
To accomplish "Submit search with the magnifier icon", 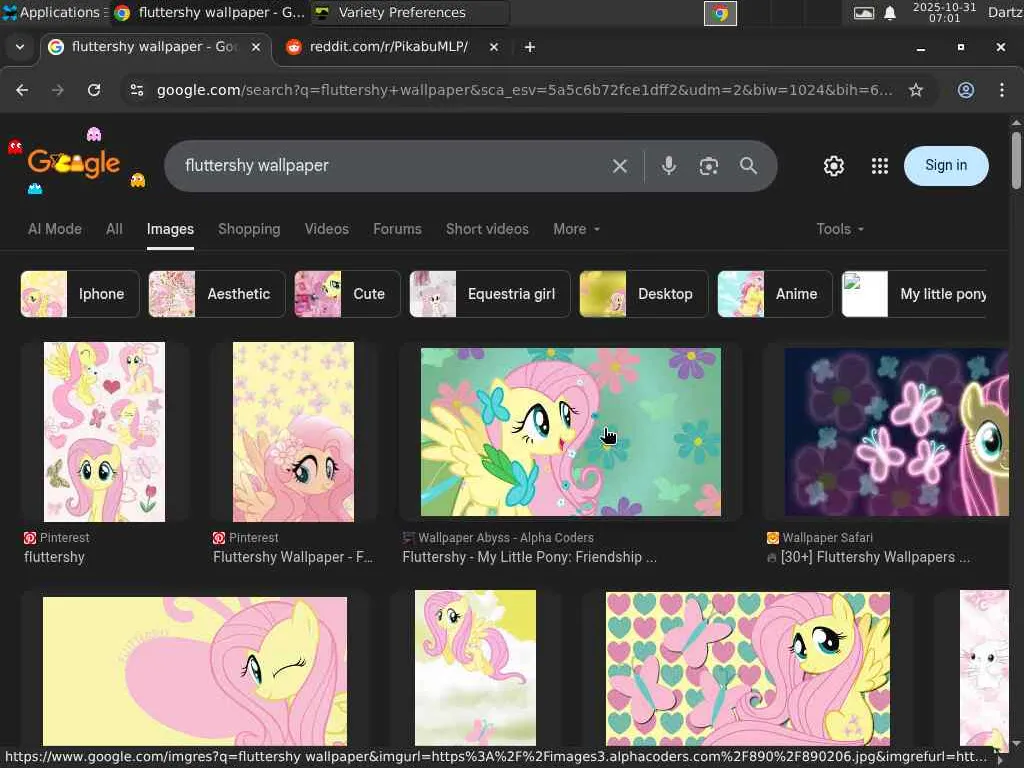I will click(748, 166).
